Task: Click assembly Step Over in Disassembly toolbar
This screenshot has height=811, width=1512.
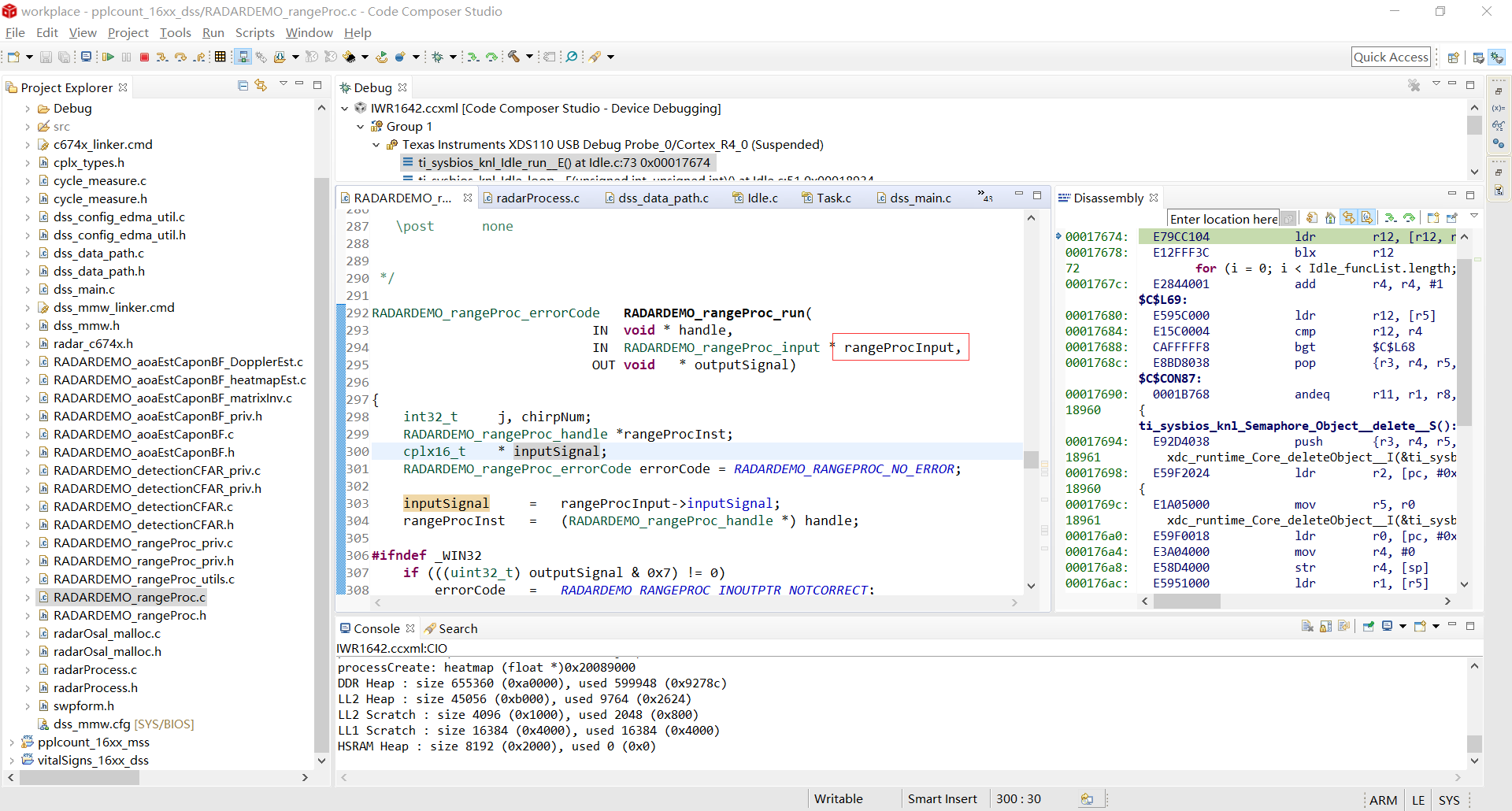Action: click(x=1409, y=217)
